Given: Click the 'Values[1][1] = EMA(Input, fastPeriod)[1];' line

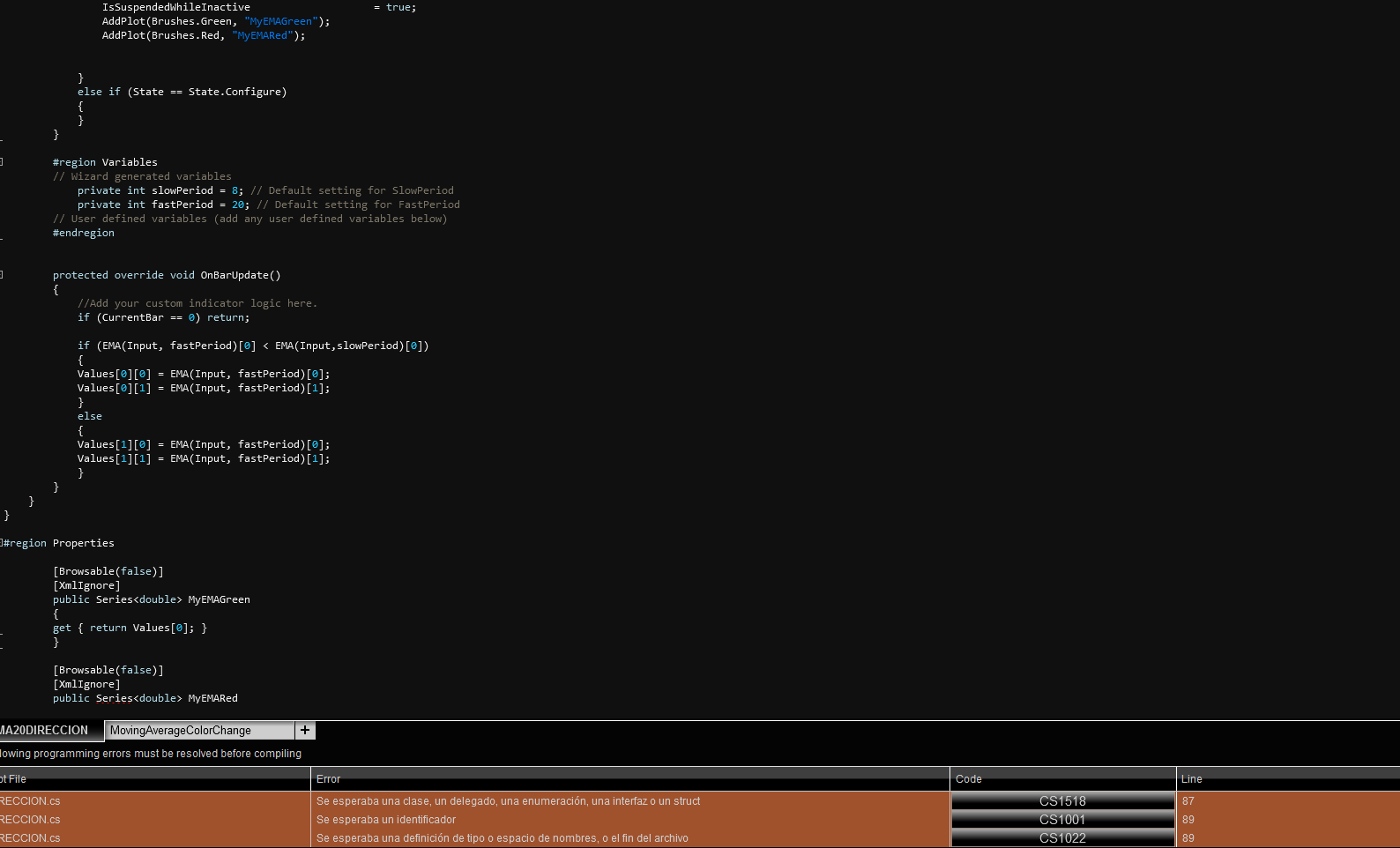Looking at the screenshot, I should [204, 458].
